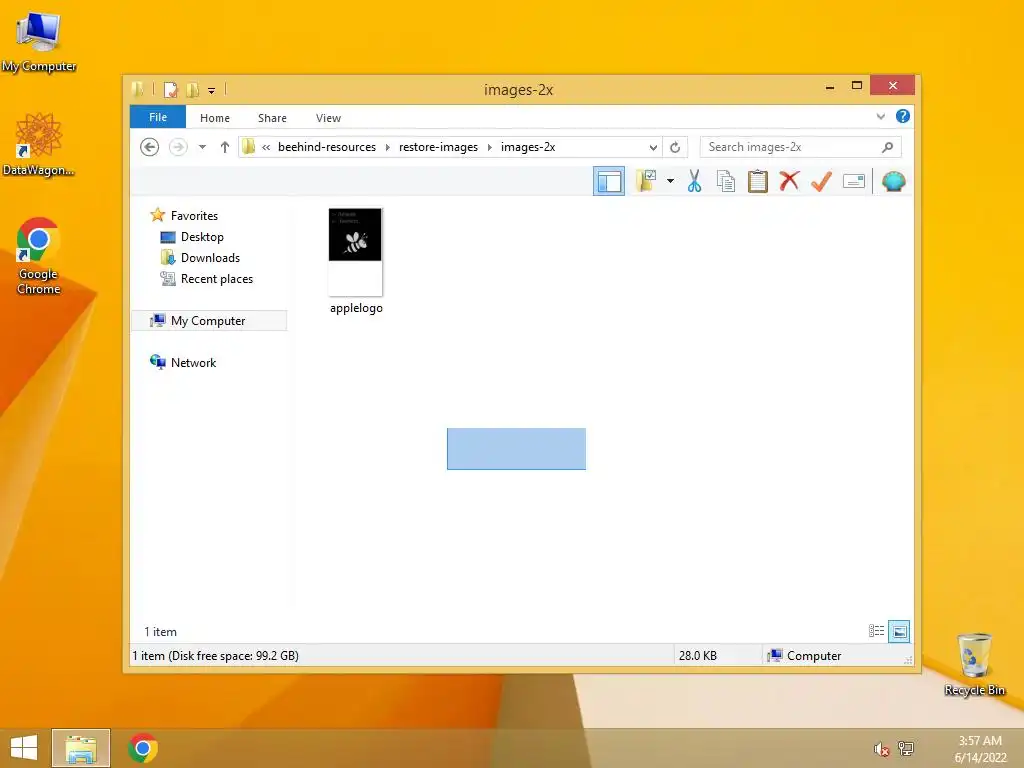This screenshot has width=1024, height=768.
Task: Toggle the navigation pane layout icon
Action: [609, 182]
